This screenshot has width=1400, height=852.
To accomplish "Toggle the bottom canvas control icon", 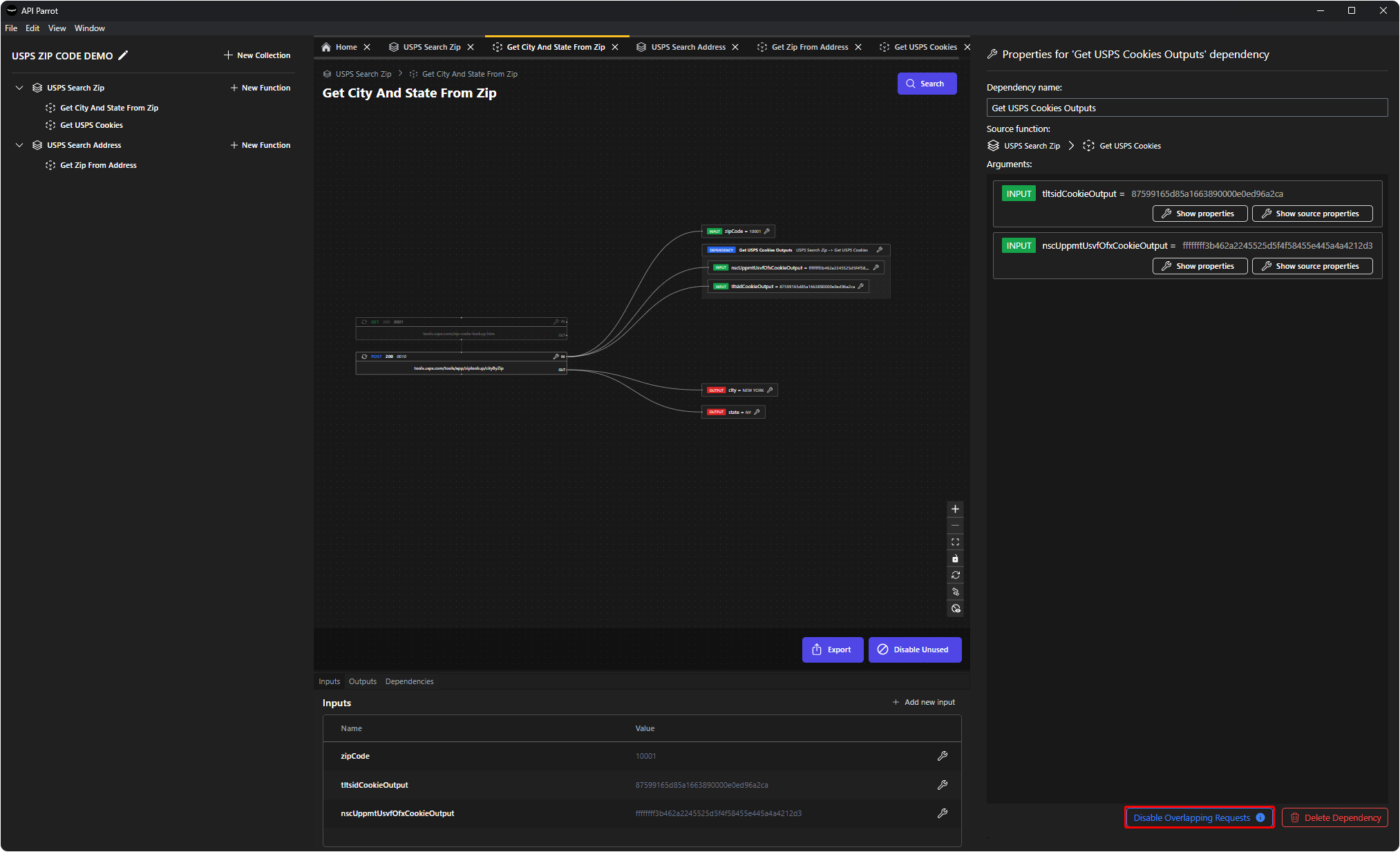I will coord(955,609).
